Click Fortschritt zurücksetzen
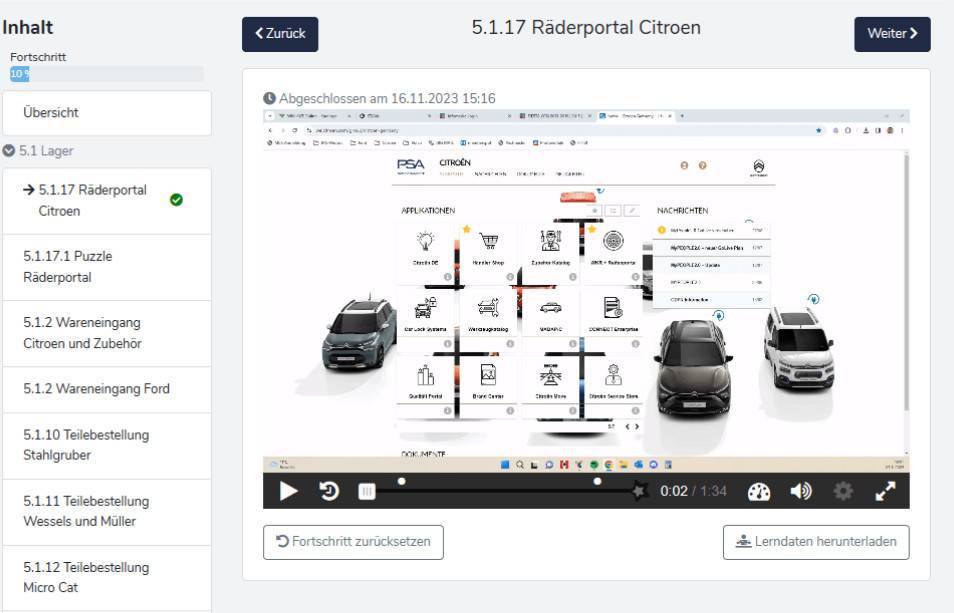The height and width of the screenshot is (613, 954). click(353, 542)
